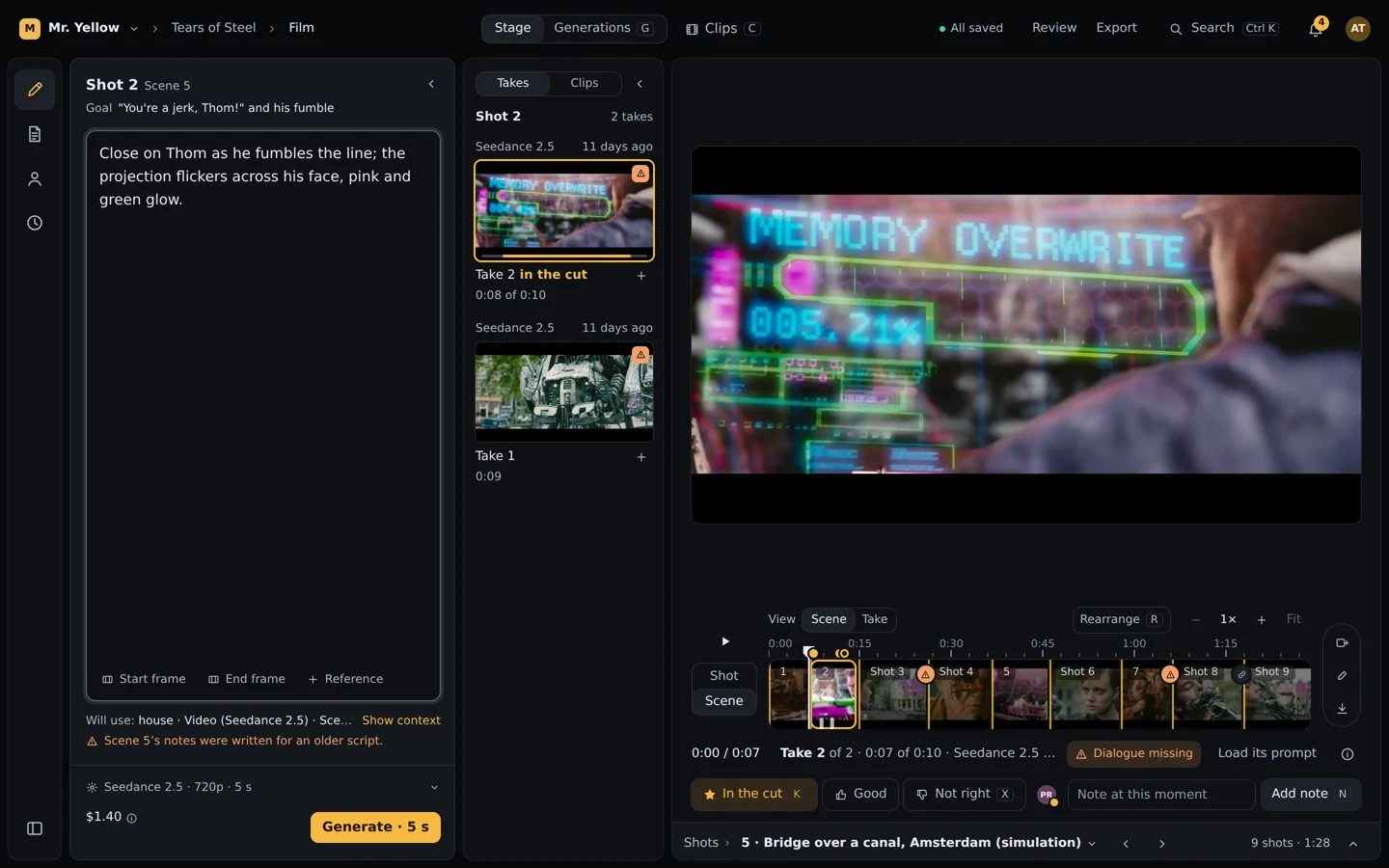Expand the Seedance 2.5 model settings
This screenshot has width=1389, height=868.
point(262,787)
